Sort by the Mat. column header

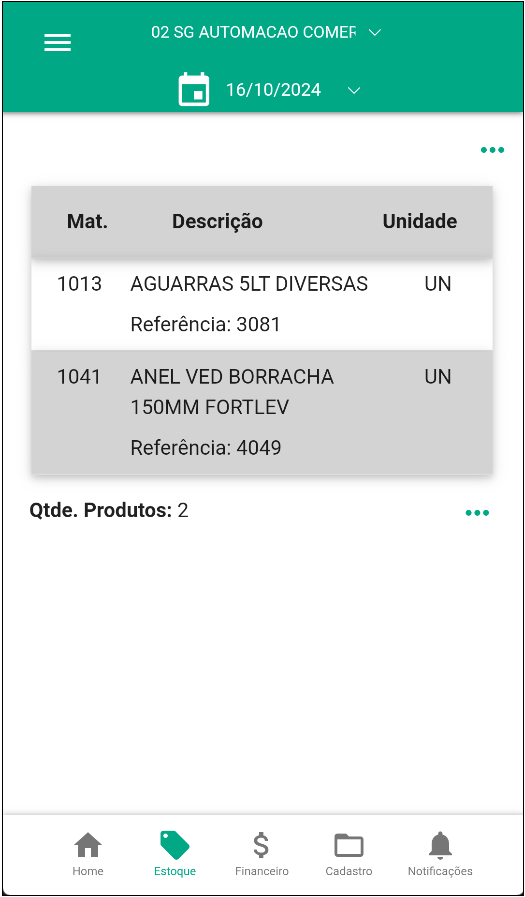point(88,221)
